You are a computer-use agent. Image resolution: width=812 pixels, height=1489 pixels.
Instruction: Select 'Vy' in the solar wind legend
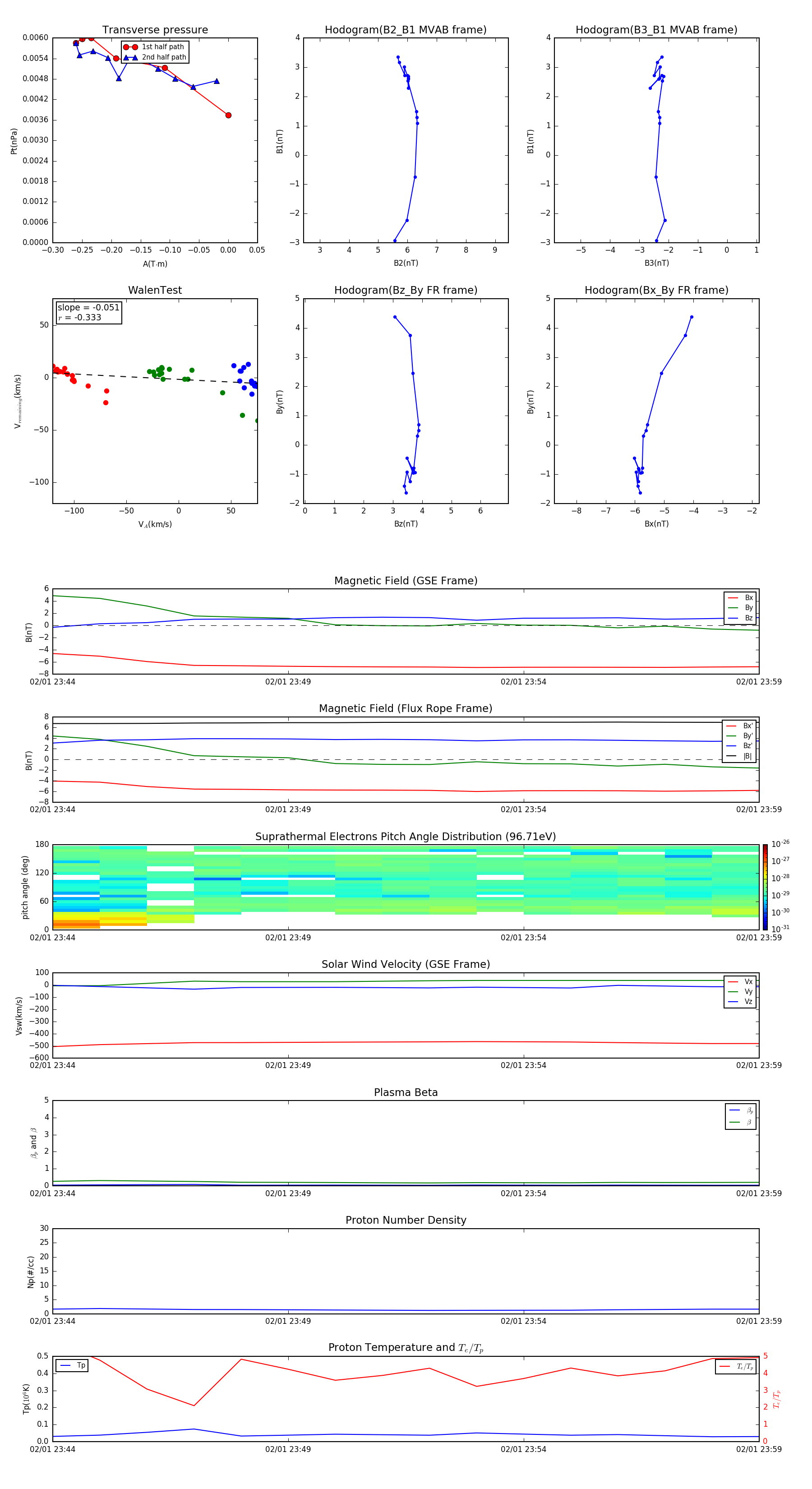coord(740,991)
